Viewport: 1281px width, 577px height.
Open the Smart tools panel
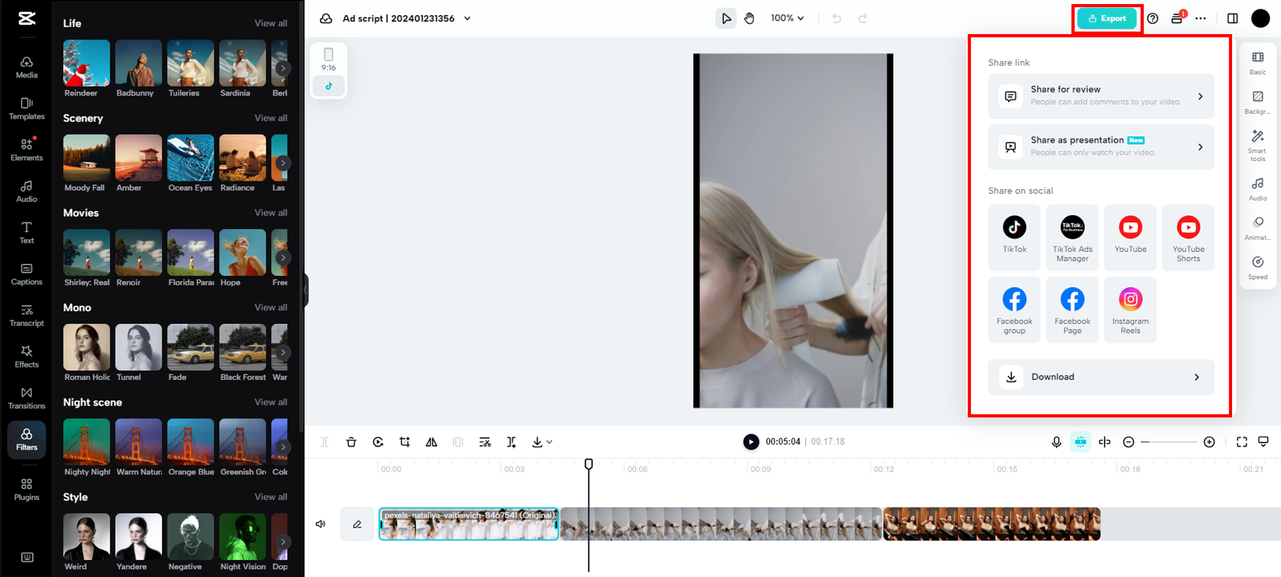pyautogui.click(x=1258, y=146)
